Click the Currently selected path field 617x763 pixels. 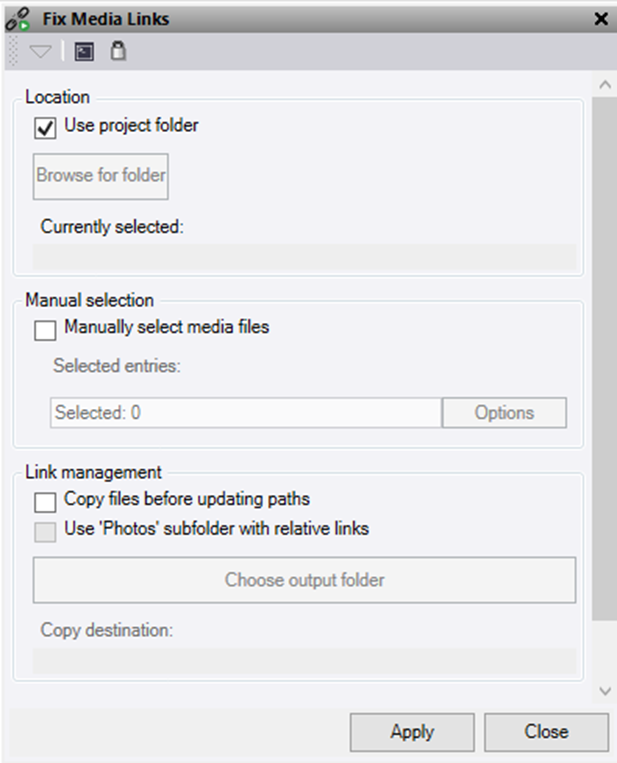pos(304,257)
